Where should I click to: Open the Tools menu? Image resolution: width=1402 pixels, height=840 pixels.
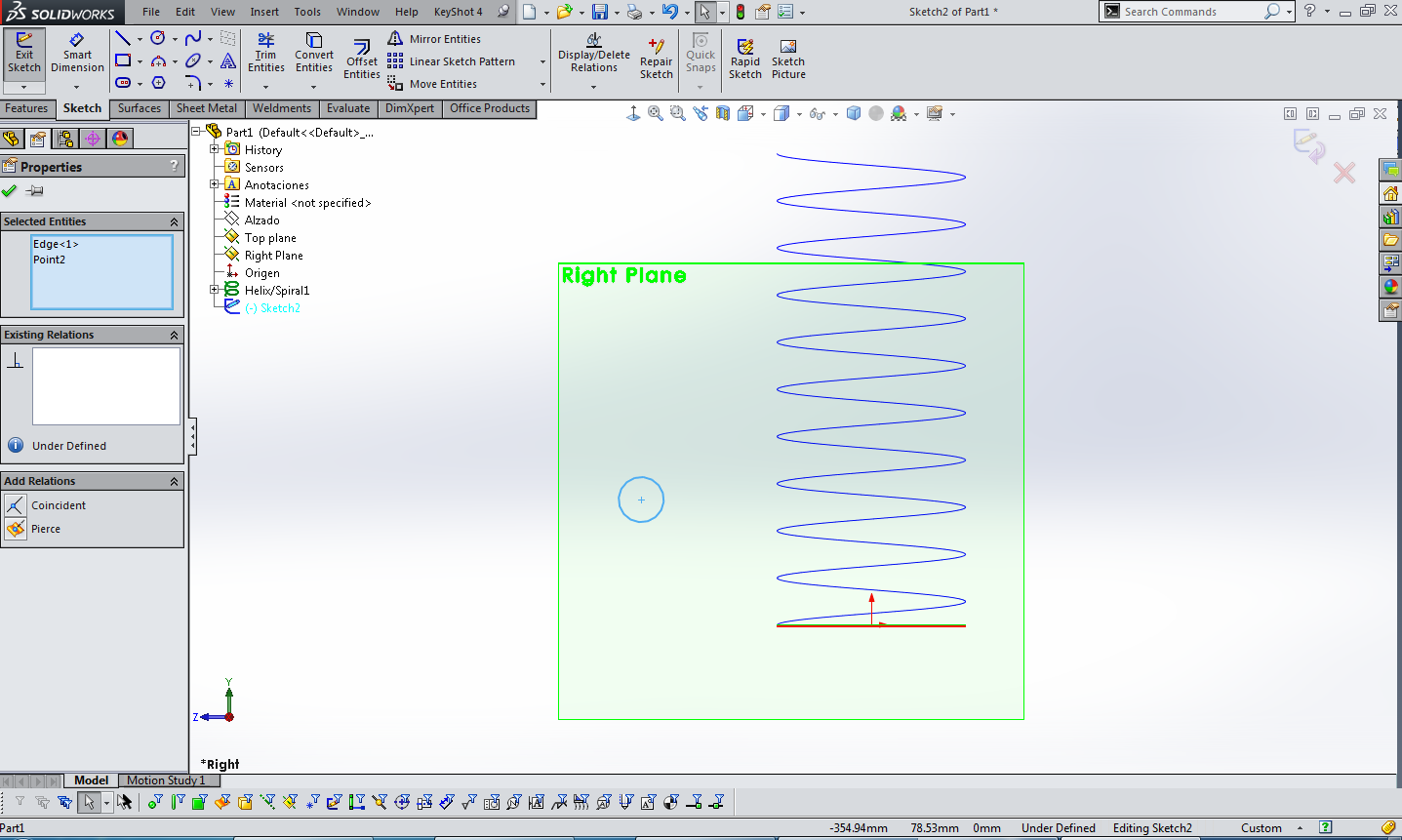307,12
